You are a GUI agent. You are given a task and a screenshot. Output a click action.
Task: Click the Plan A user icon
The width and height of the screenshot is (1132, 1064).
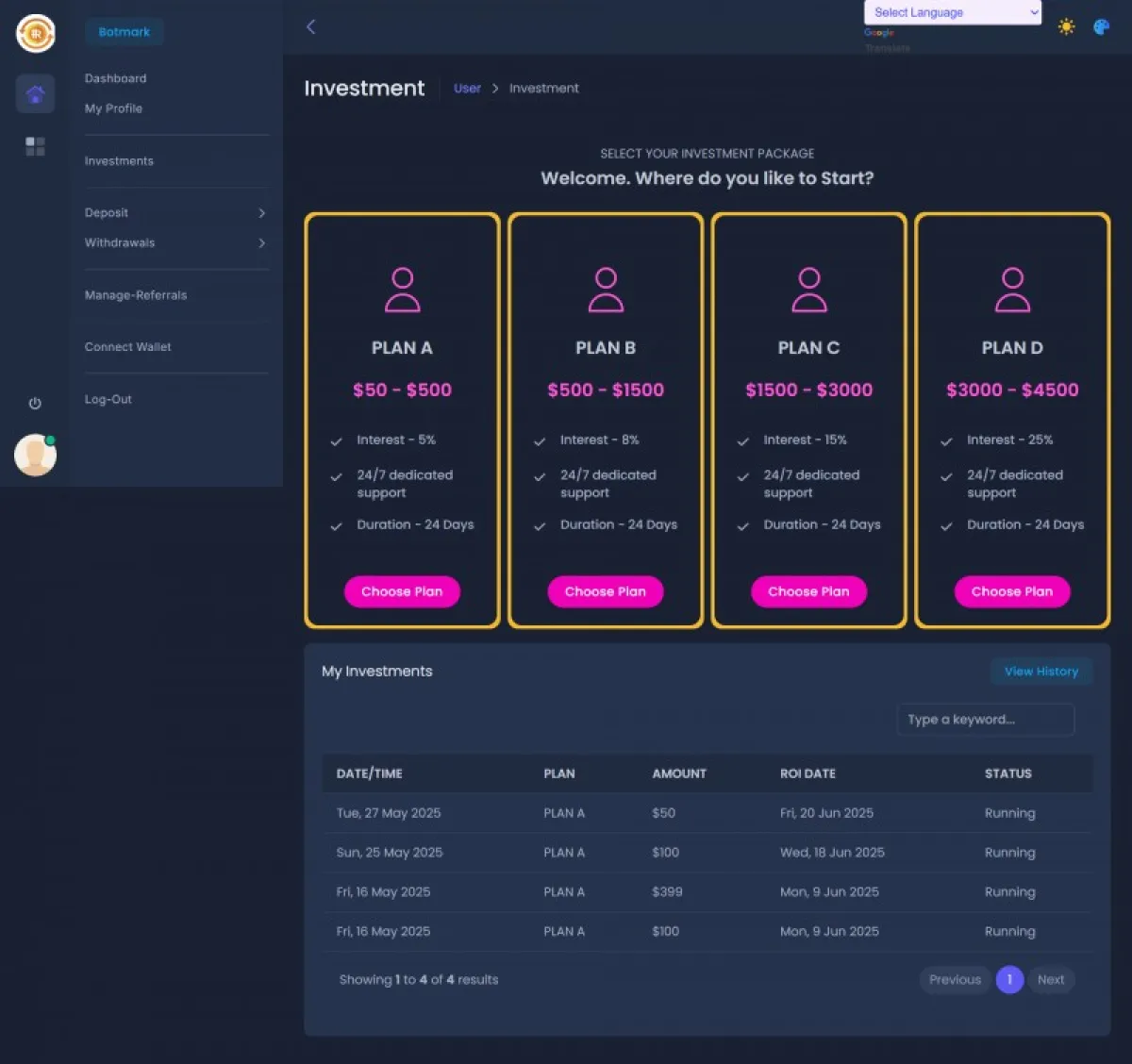click(x=402, y=290)
